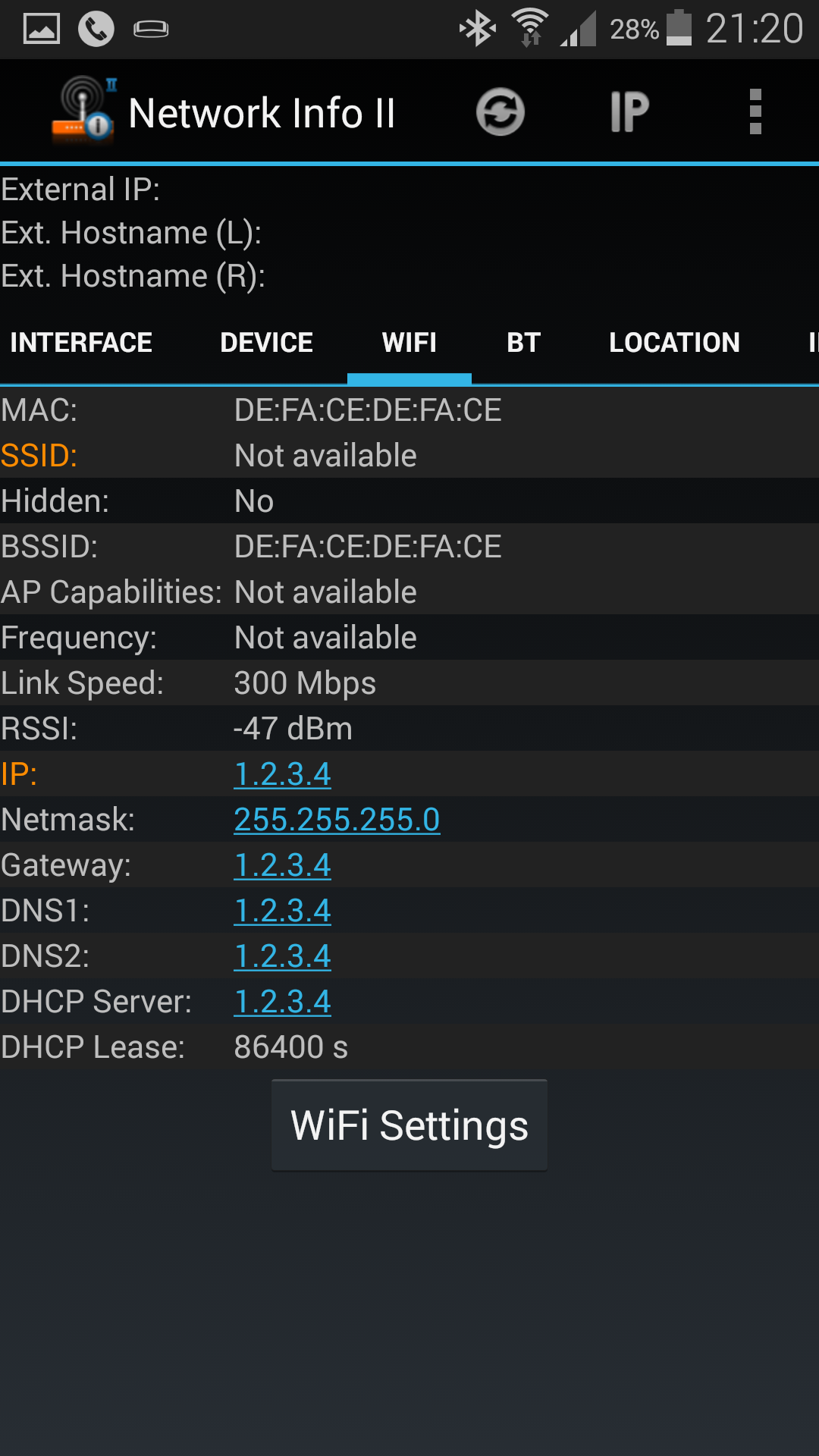Tap the phone call notification icon

tap(96, 29)
